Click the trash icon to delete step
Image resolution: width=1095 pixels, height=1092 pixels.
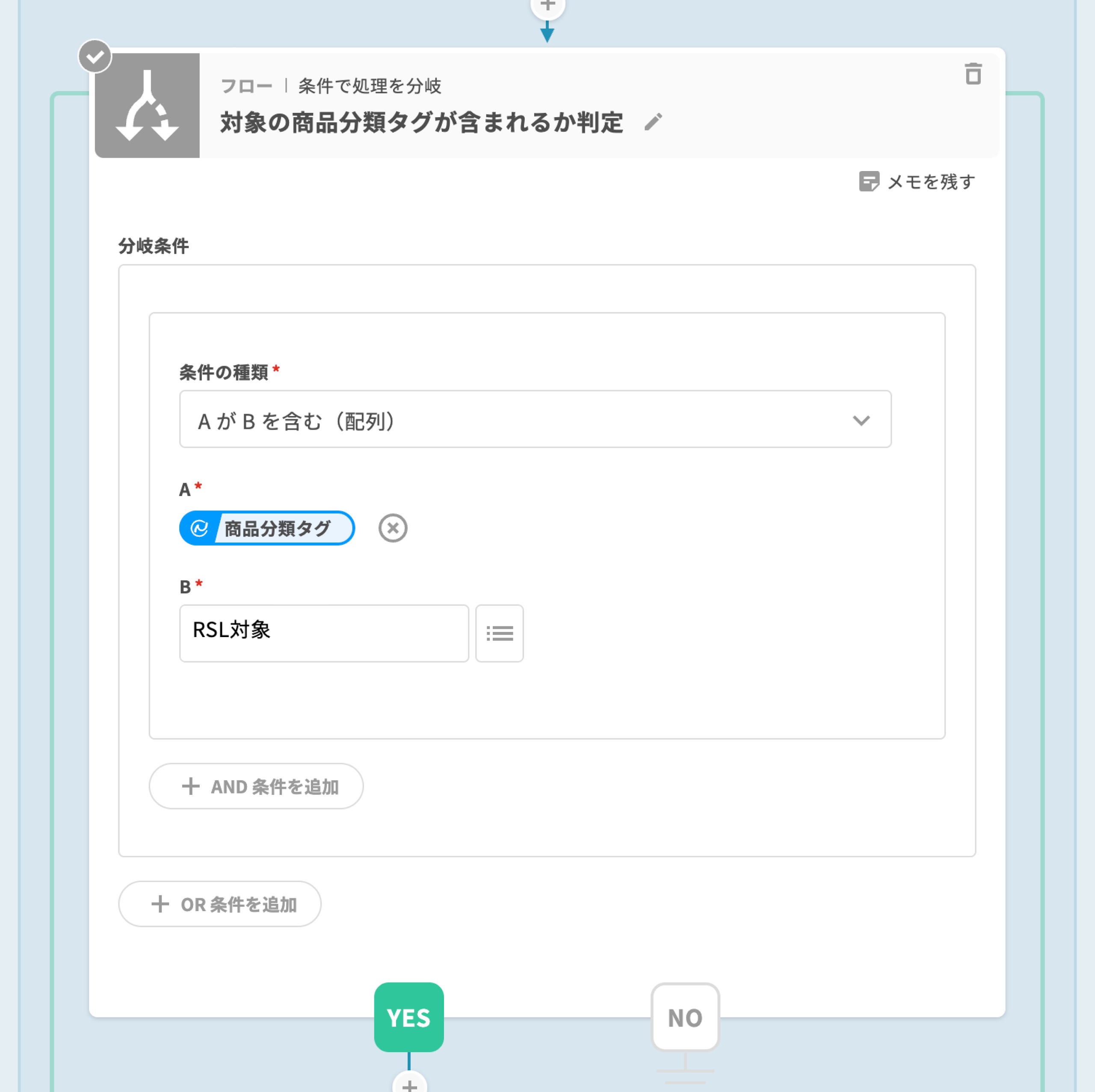tap(973, 74)
